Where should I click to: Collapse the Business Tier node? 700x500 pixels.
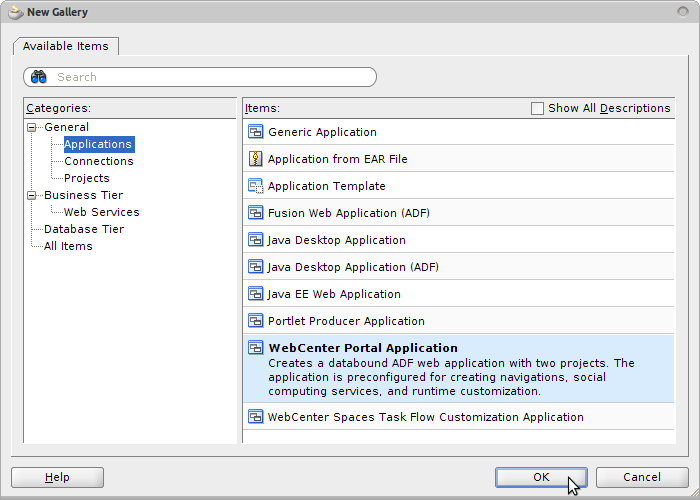31,195
